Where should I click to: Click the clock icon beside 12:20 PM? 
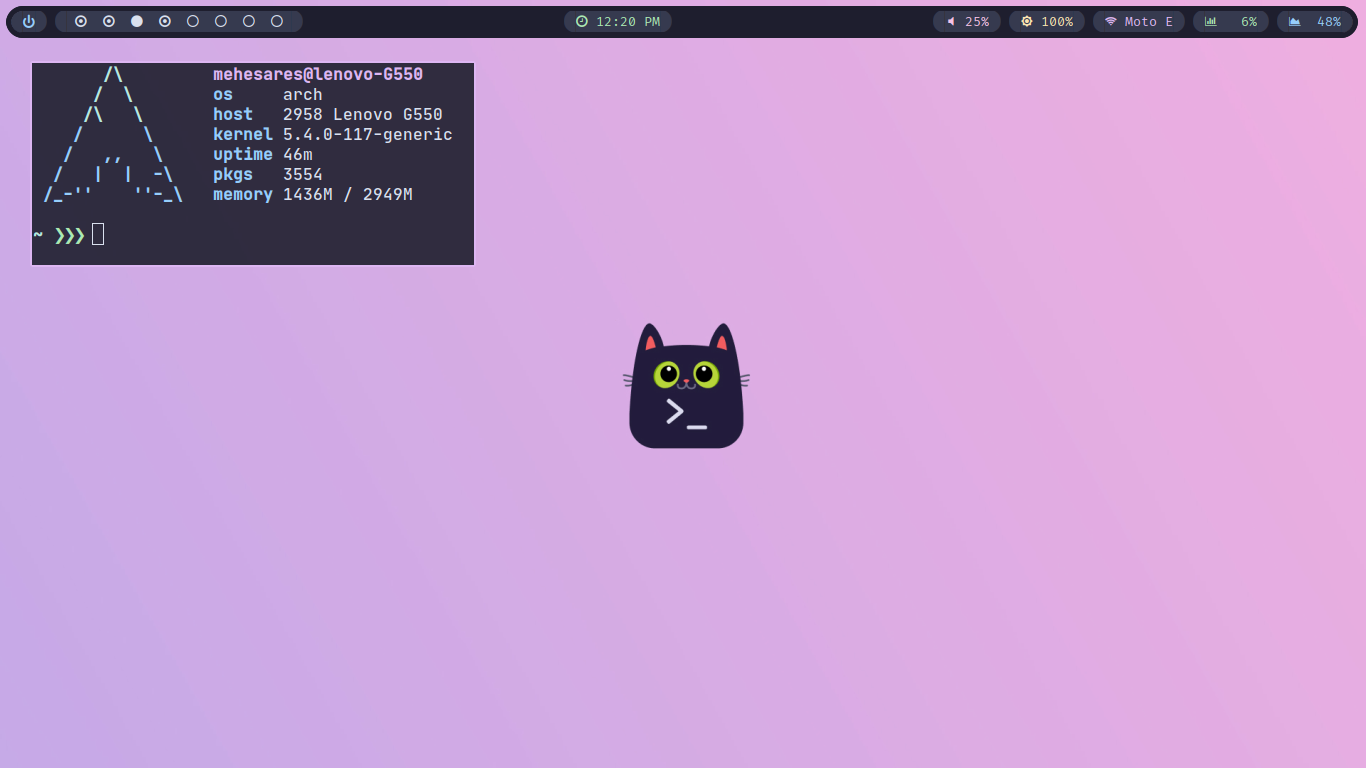point(582,21)
